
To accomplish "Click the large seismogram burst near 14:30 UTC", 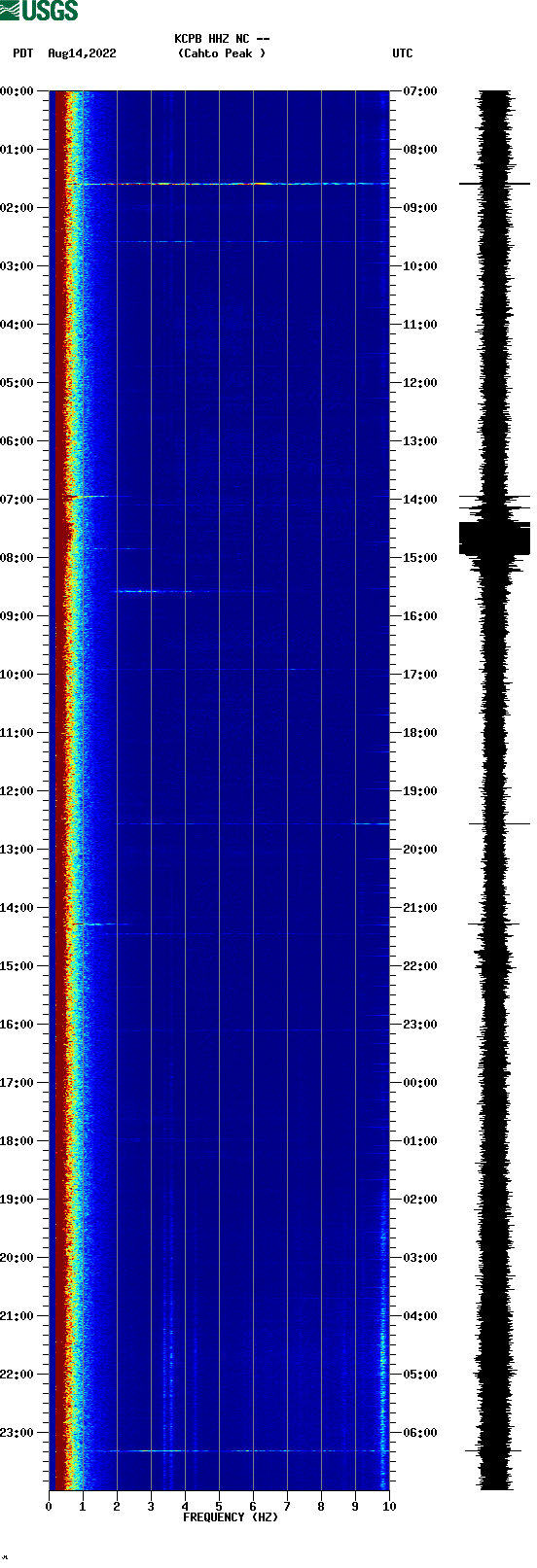I will coord(495,539).
